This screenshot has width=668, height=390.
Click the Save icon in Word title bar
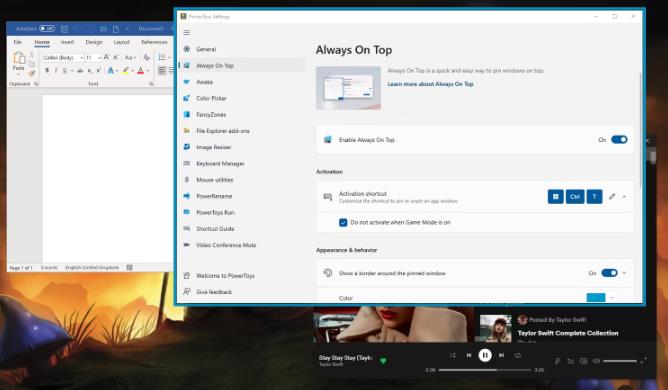[x=64, y=29]
